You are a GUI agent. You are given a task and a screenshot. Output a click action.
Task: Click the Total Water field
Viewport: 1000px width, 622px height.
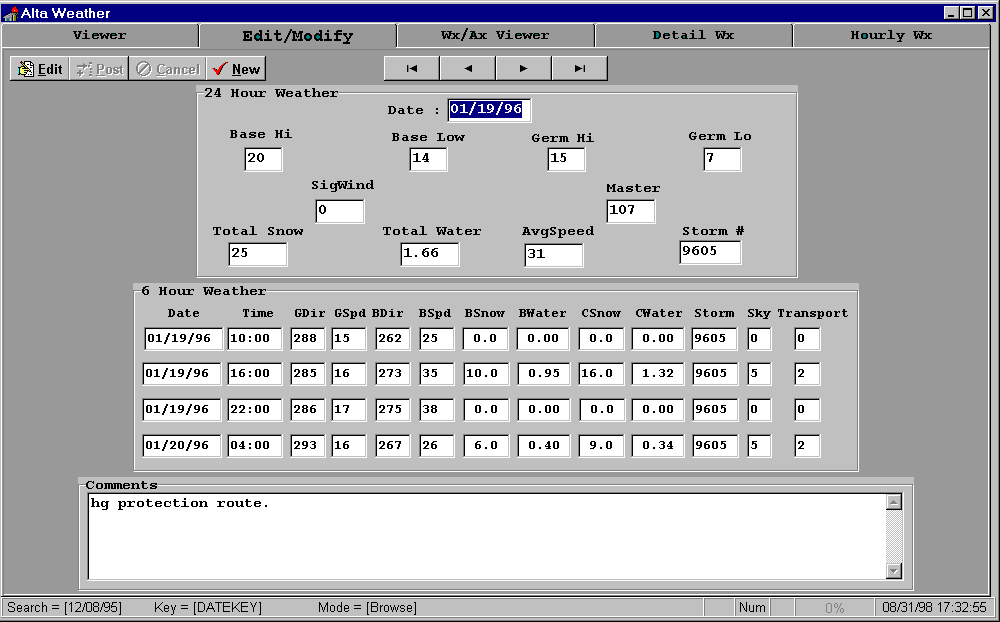[430, 254]
